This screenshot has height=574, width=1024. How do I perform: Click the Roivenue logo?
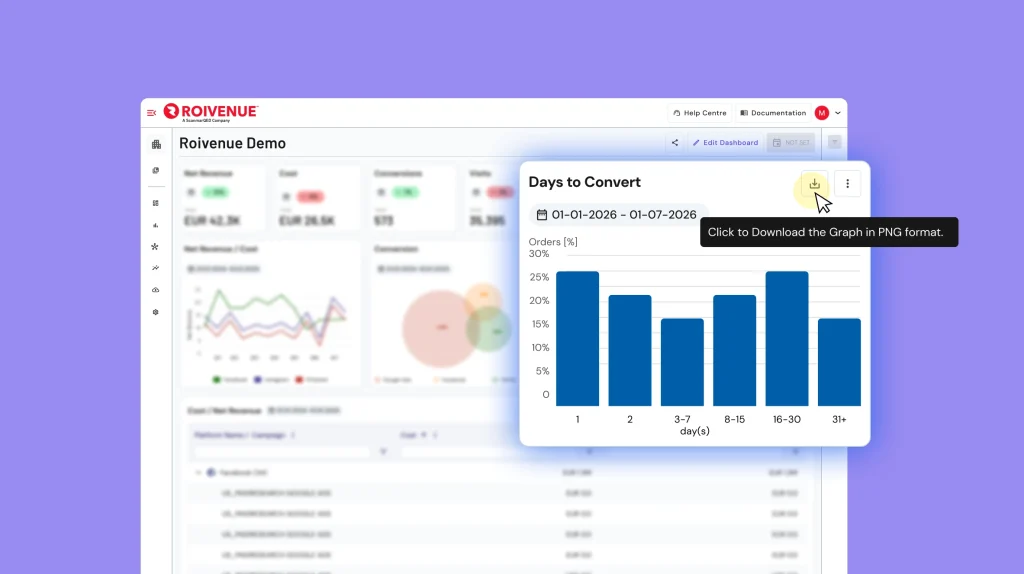click(x=211, y=112)
